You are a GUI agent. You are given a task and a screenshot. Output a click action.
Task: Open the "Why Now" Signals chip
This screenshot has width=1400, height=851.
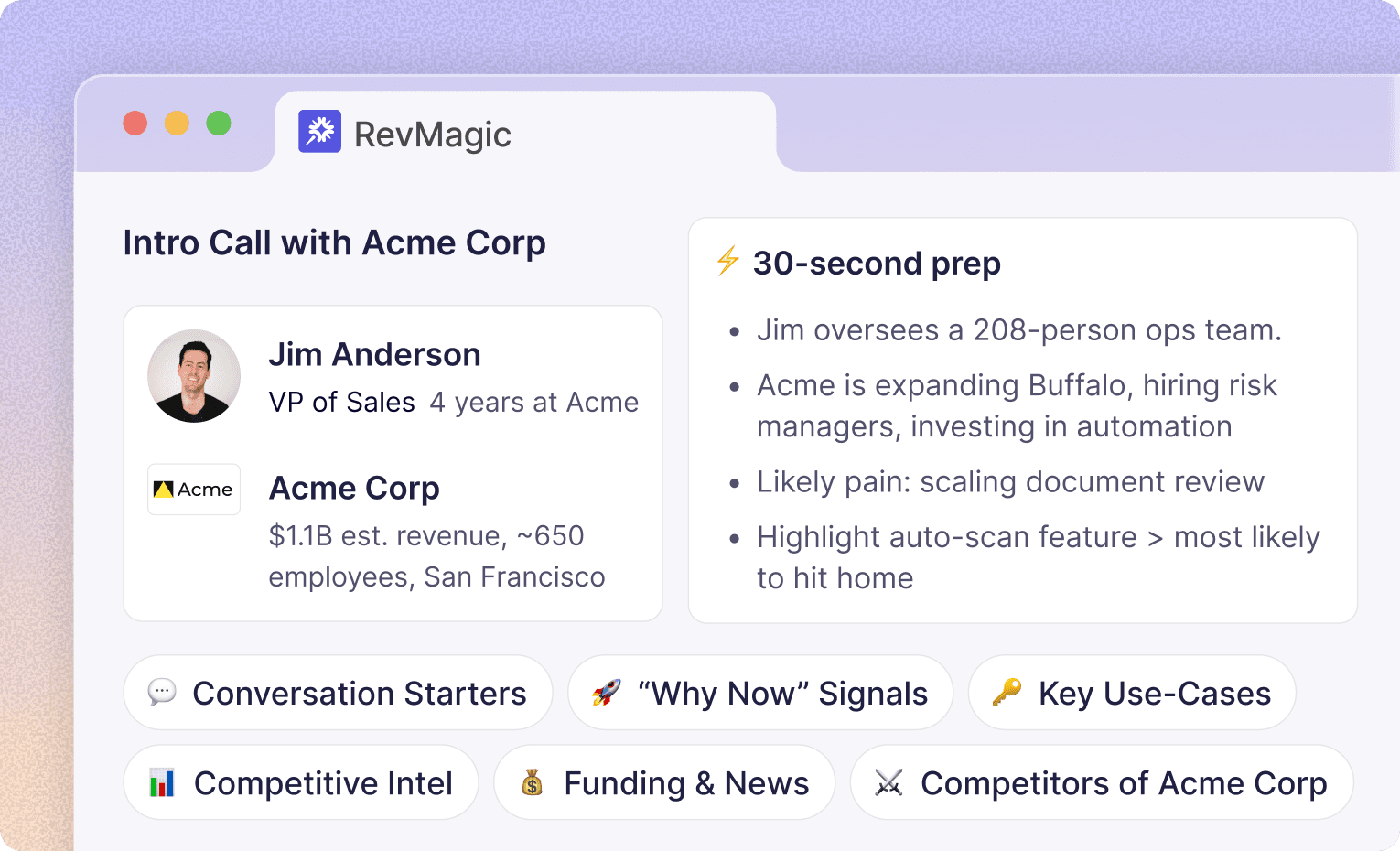pos(759,693)
